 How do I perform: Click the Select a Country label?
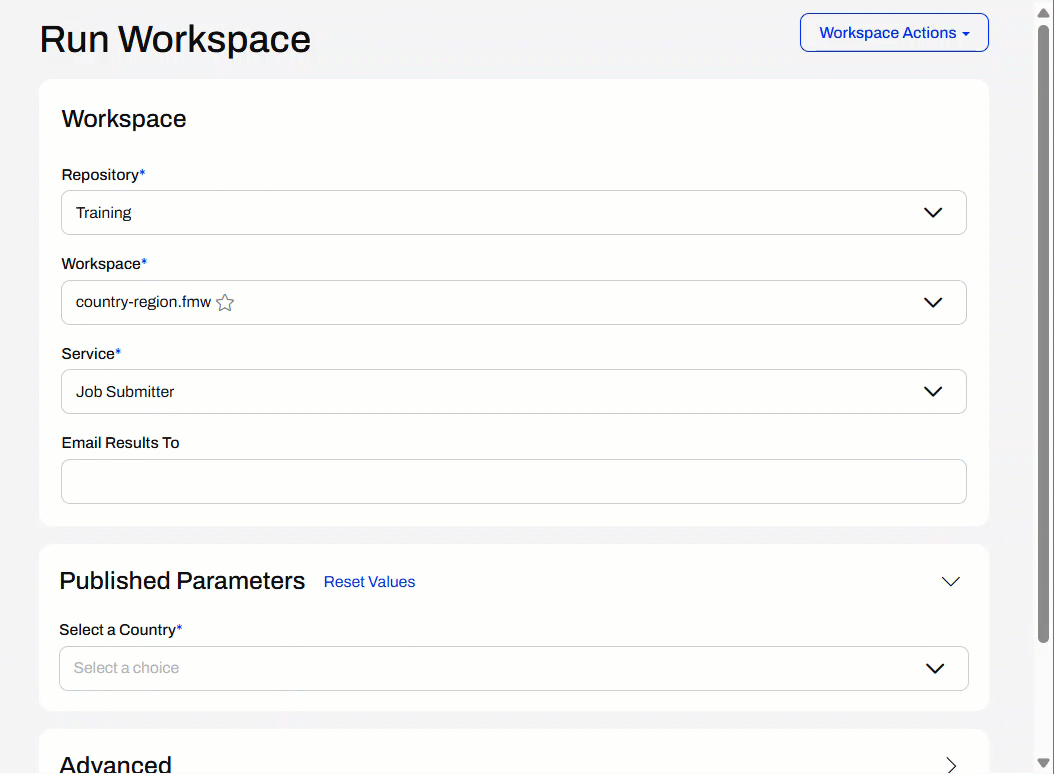(118, 630)
